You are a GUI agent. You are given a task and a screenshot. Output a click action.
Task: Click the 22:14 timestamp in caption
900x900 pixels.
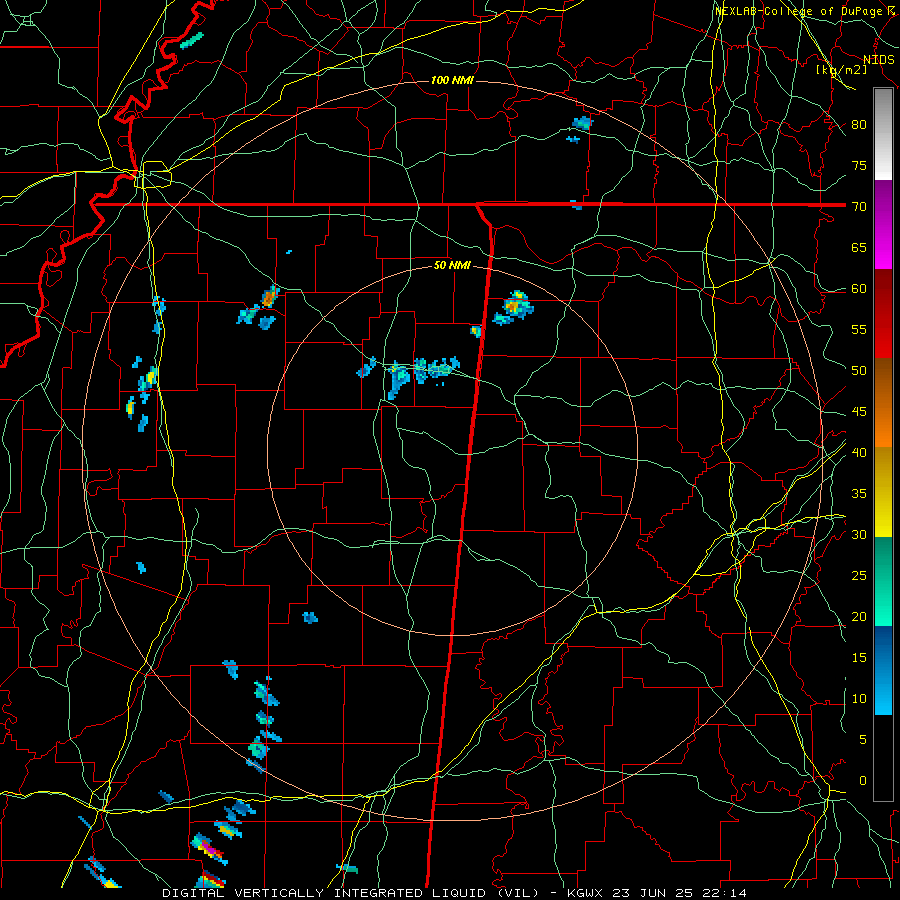tap(723, 893)
